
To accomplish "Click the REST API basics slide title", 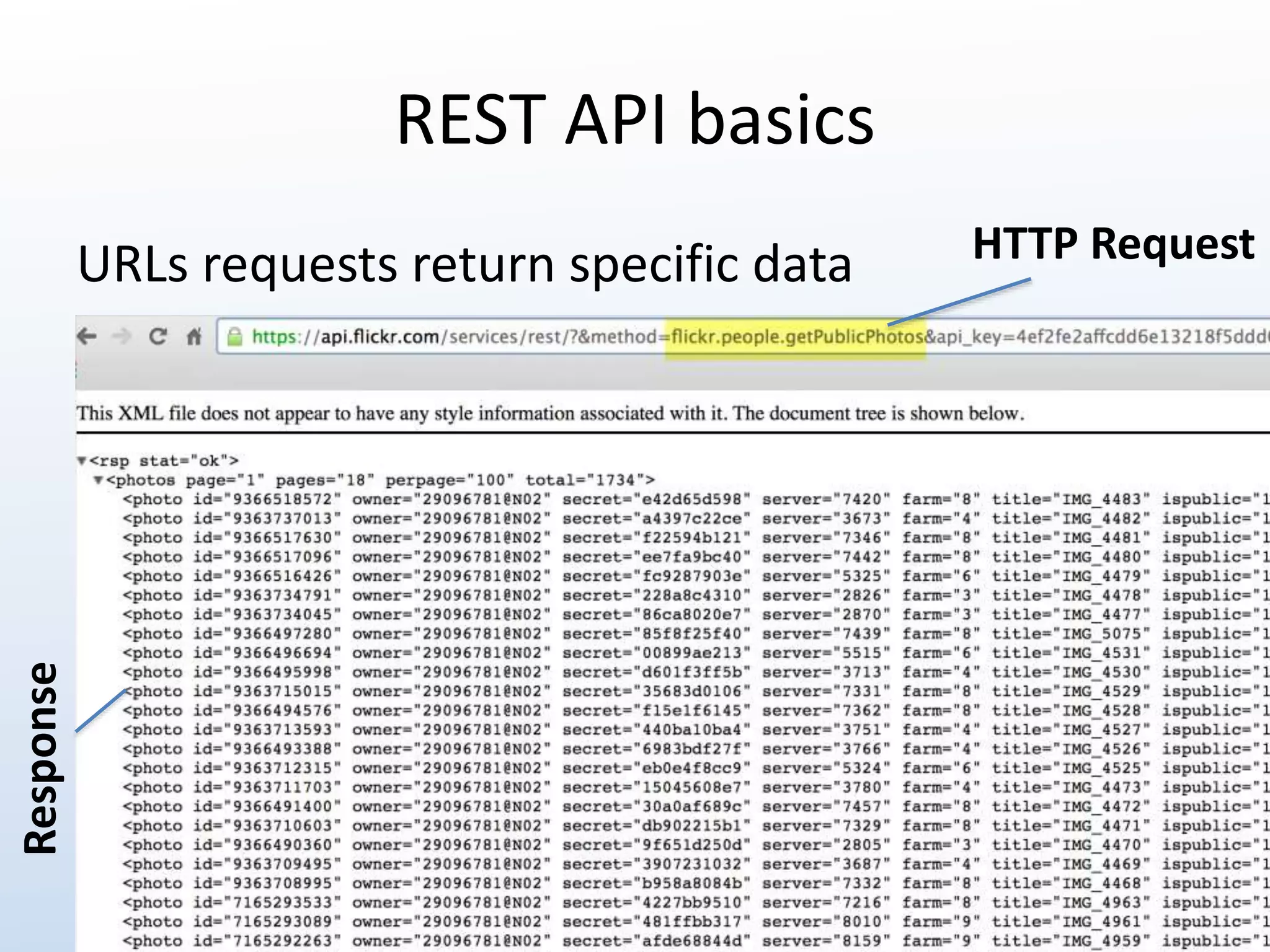I will [634, 119].
